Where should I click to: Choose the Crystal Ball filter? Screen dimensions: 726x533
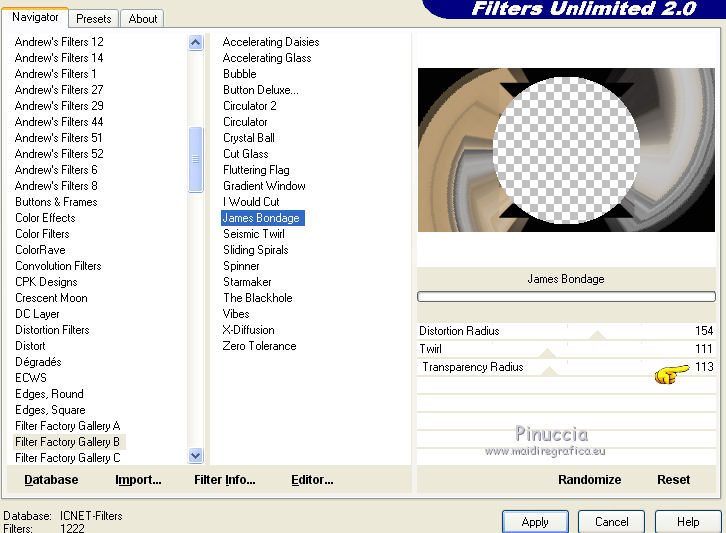pos(249,138)
